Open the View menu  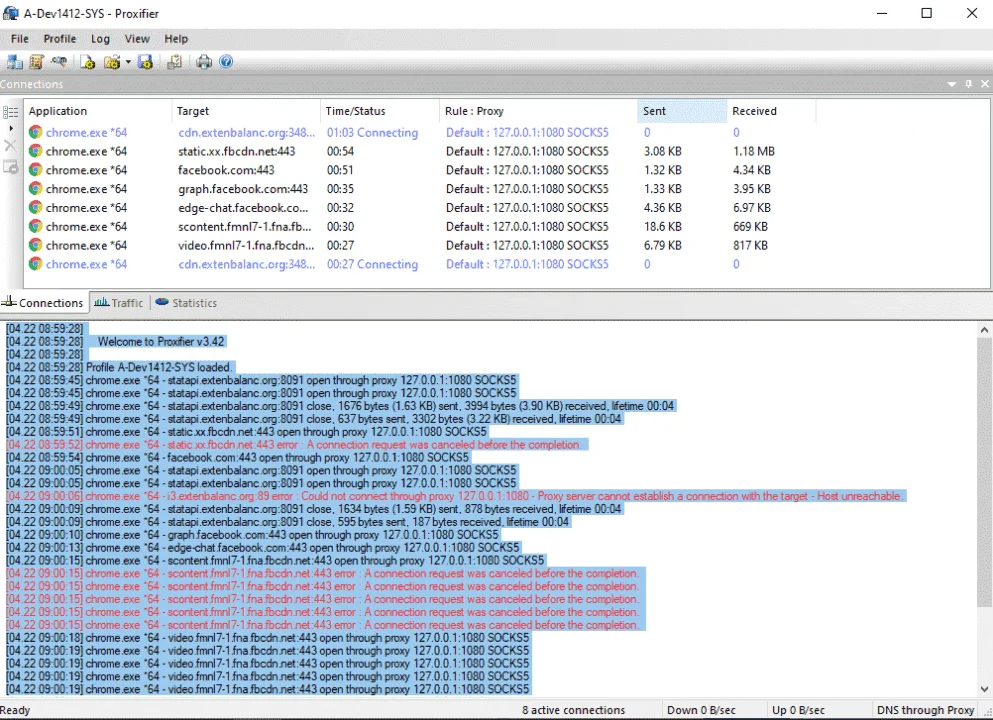click(x=137, y=39)
